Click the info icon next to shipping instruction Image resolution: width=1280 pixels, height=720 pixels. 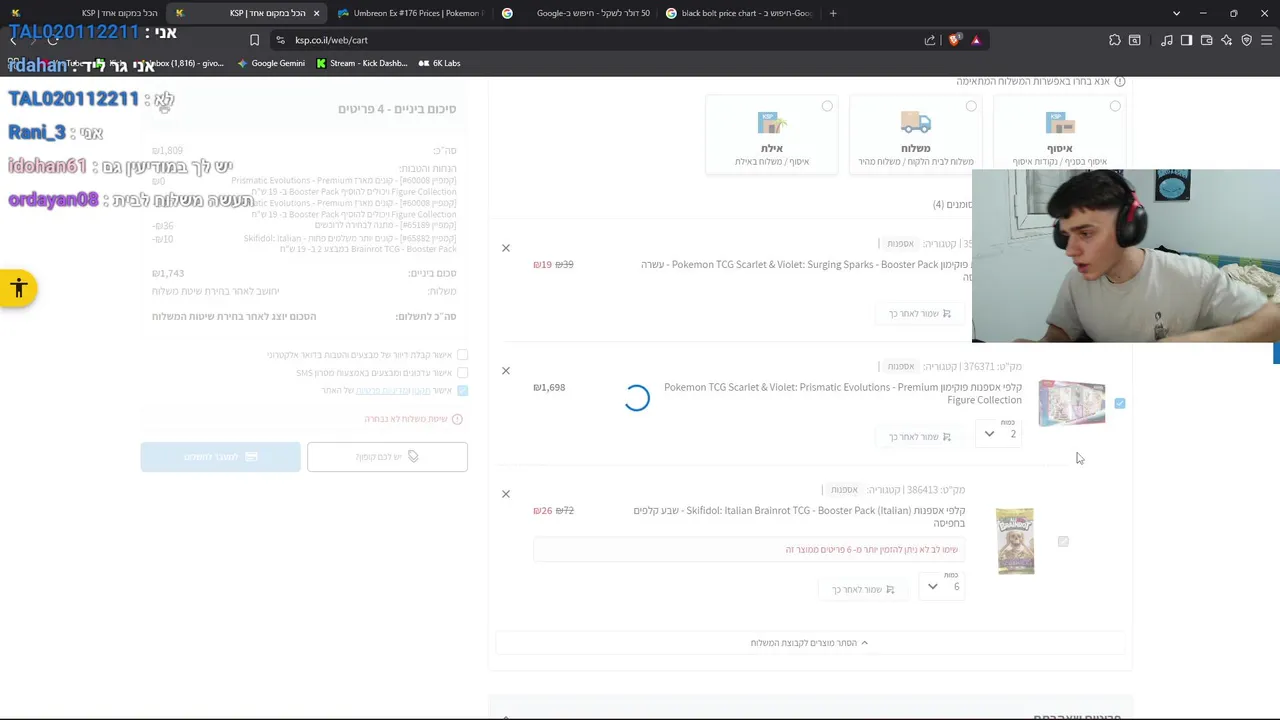(x=1120, y=81)
